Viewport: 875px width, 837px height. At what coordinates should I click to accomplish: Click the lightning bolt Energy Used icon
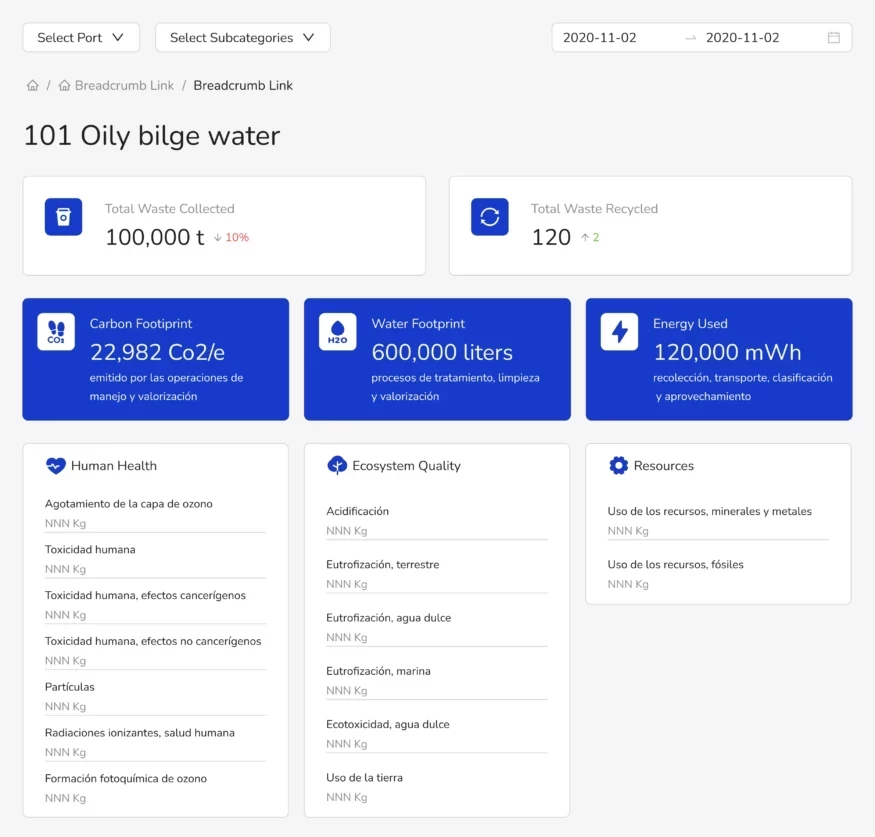click(619, 332)
